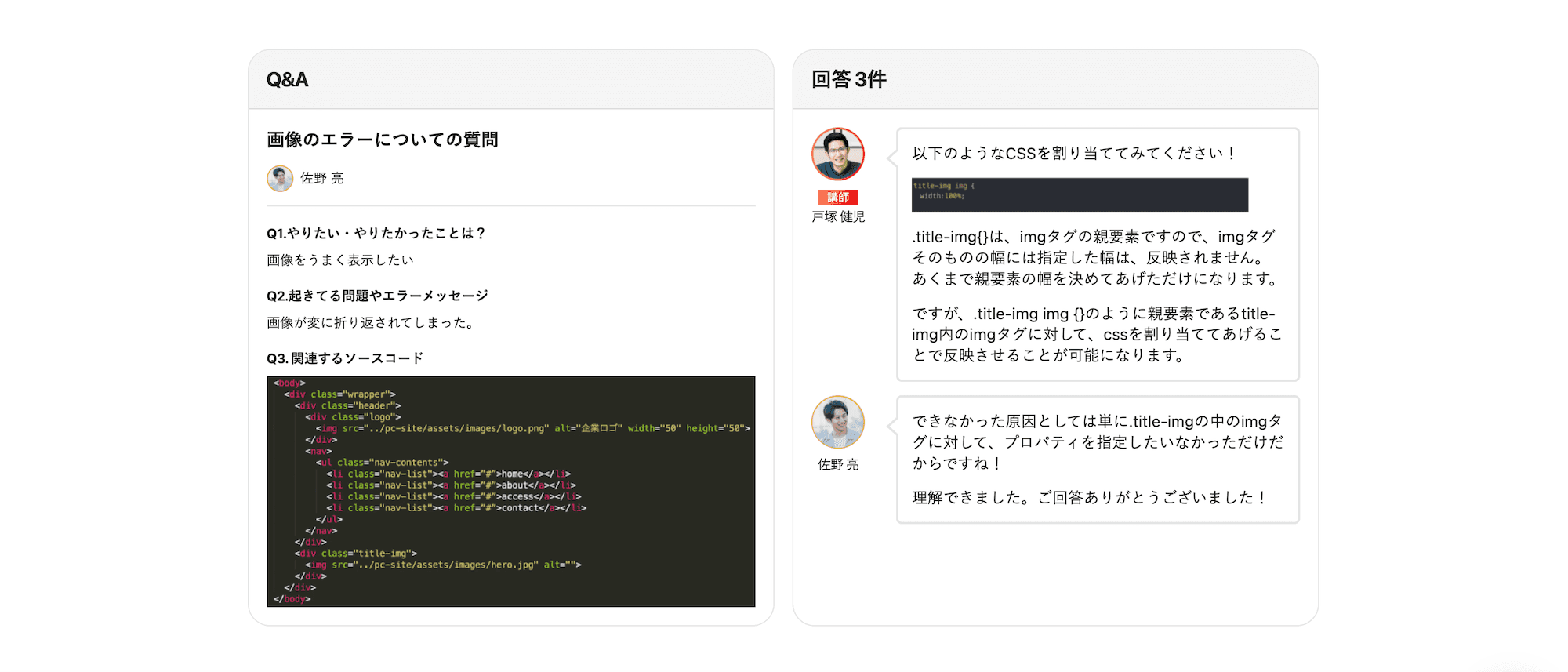
Task: Click the red 講師 badge
Action: click(x=838, y=198)
